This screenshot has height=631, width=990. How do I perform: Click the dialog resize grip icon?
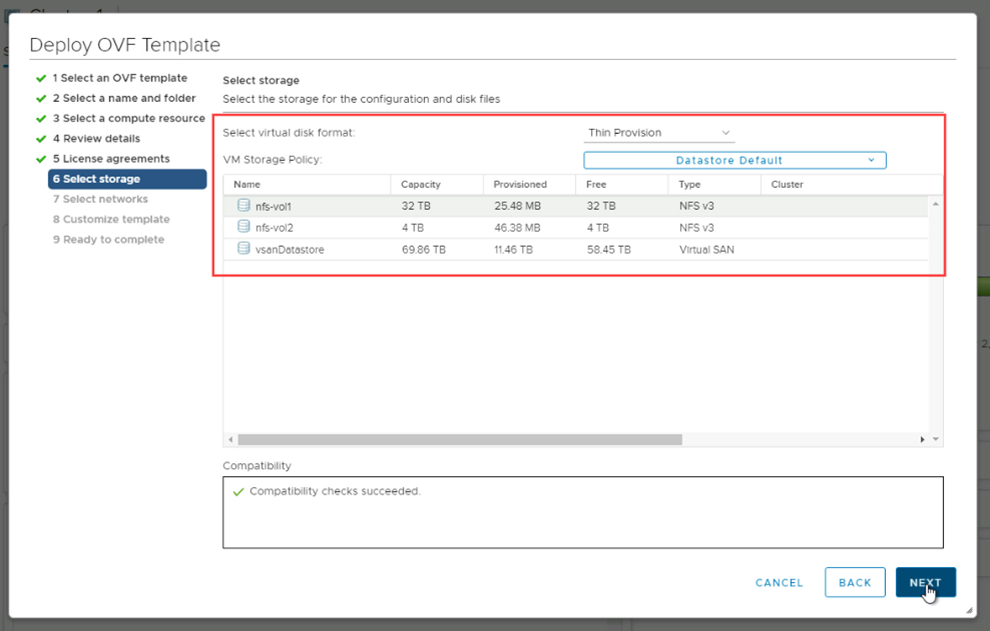[968, 609]
